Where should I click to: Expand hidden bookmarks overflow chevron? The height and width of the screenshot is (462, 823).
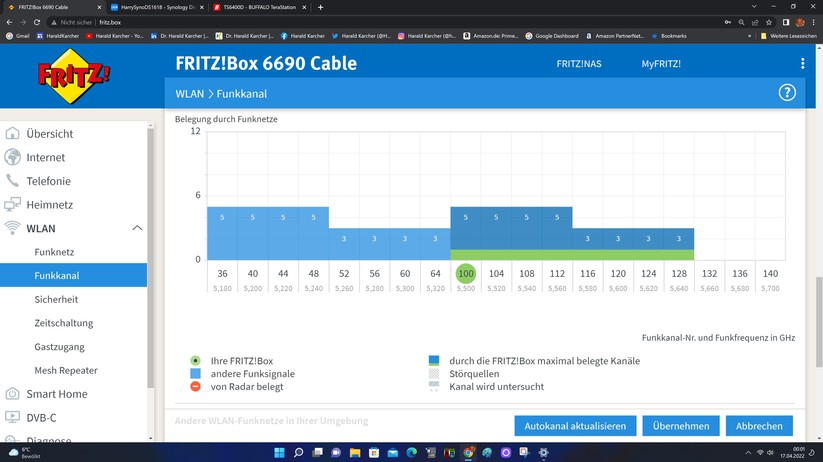point(749,36)
